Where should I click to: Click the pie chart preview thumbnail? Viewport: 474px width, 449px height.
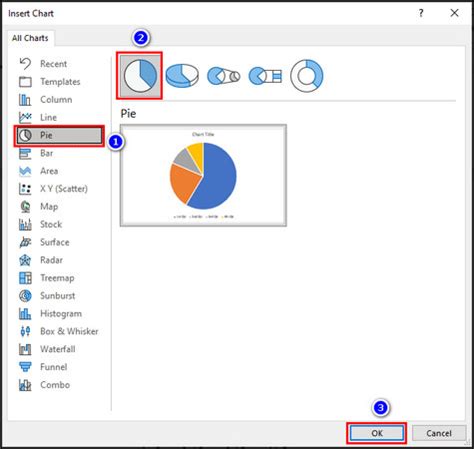click(x=203, y=175)
